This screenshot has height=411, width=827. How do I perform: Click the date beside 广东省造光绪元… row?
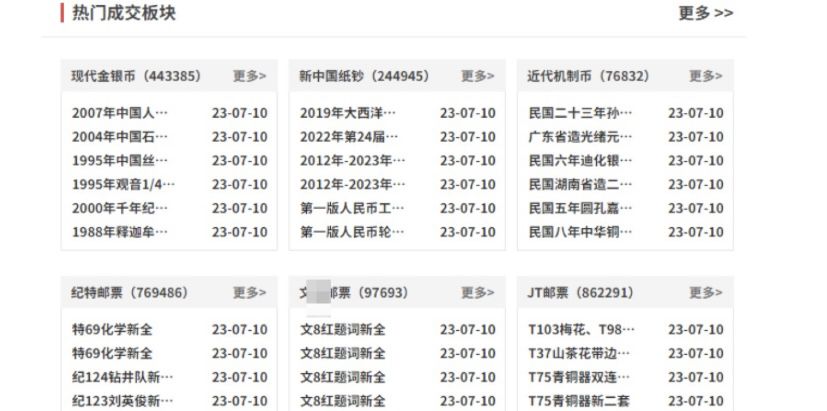coord(696,137)
